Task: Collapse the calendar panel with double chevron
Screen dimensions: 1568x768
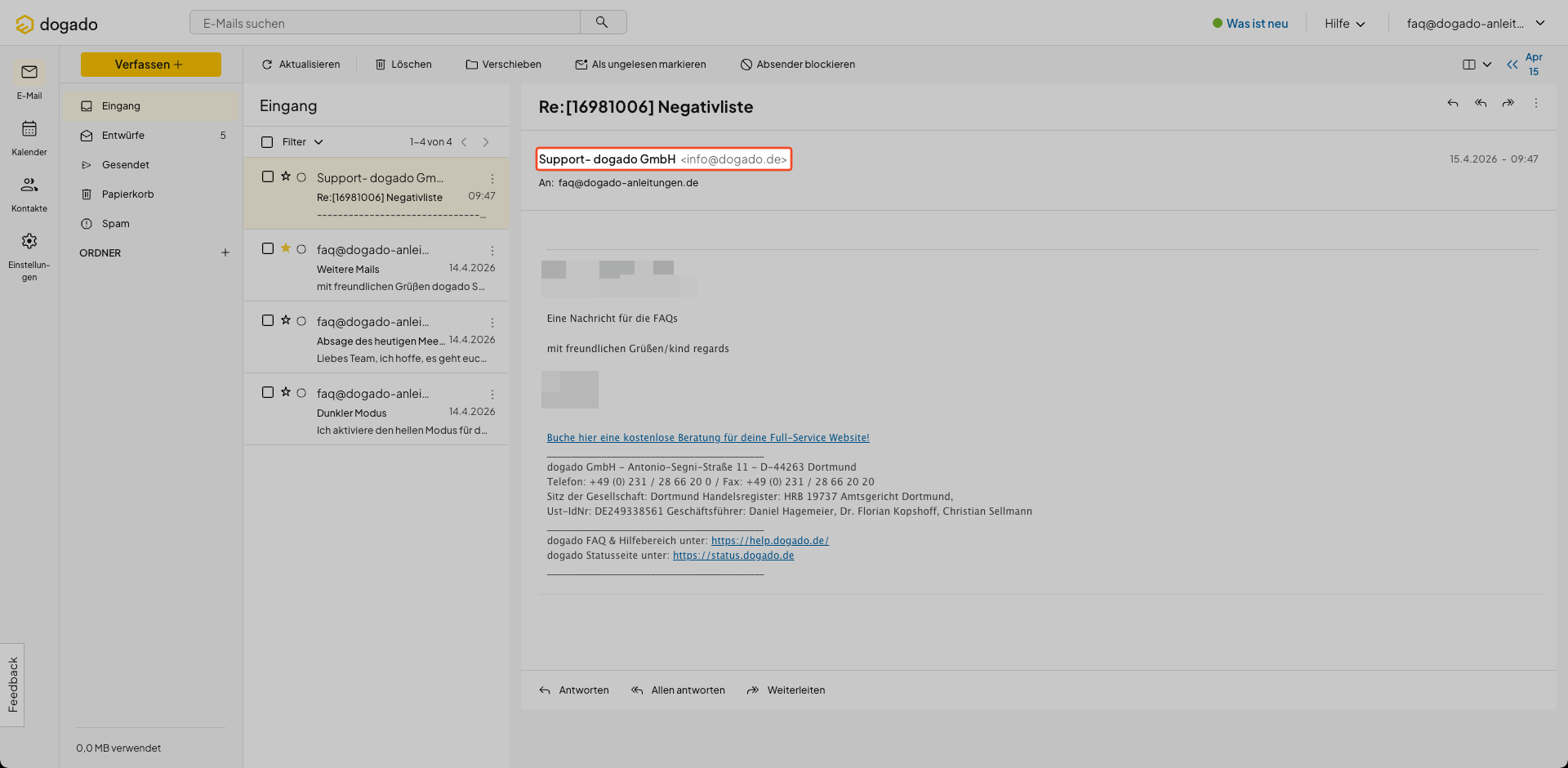Action: (1512, 65)
